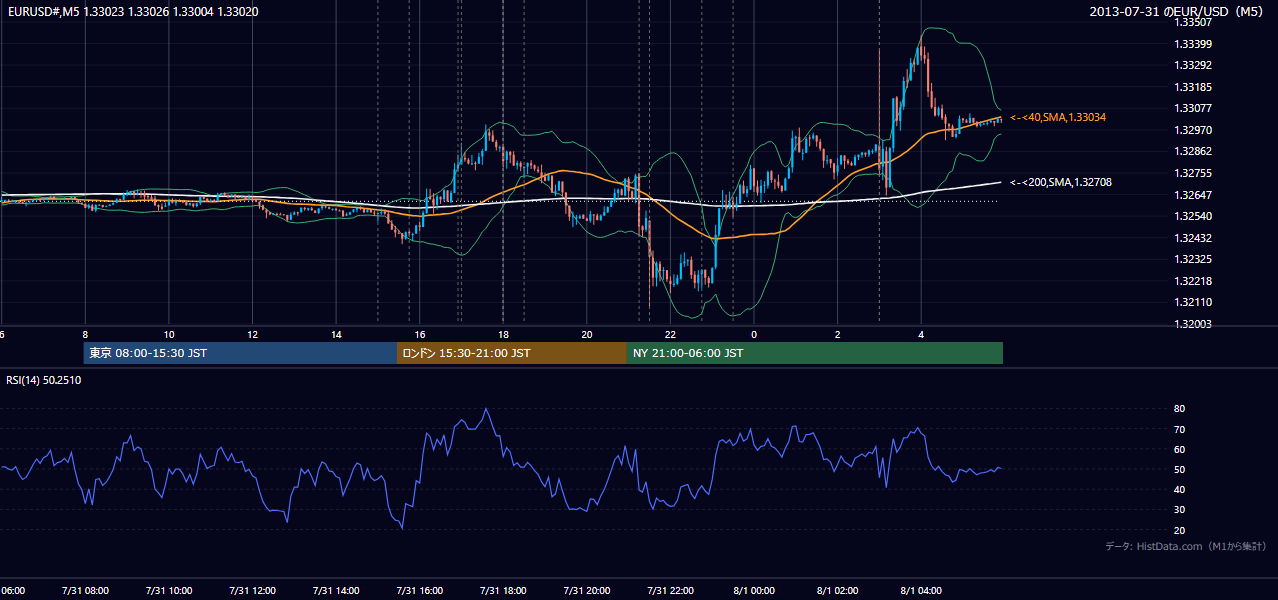Click the 8/1 02:00 date label

coord(838,591)
